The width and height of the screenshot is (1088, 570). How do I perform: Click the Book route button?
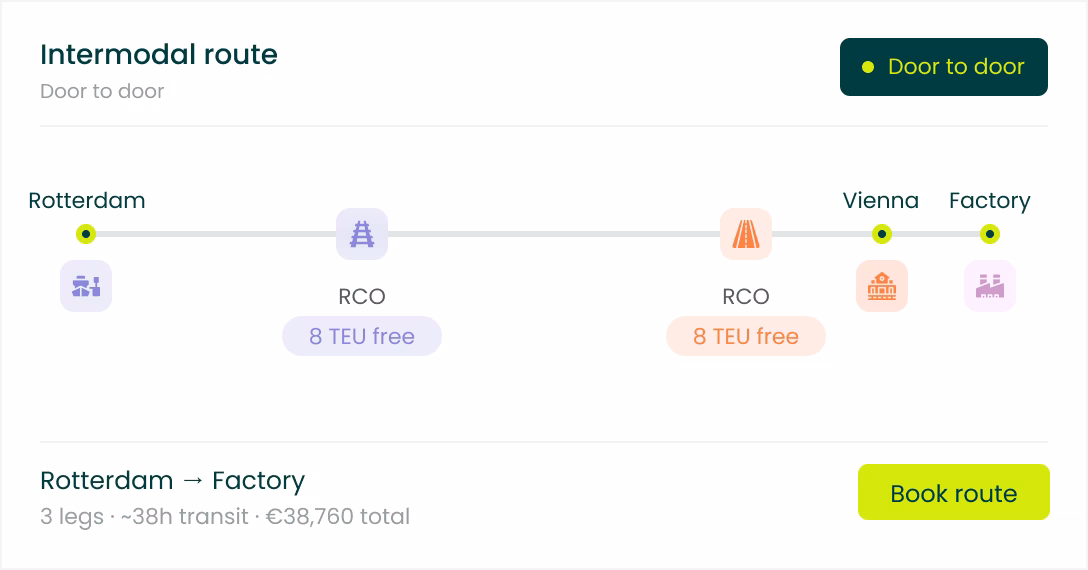point(953,492)
